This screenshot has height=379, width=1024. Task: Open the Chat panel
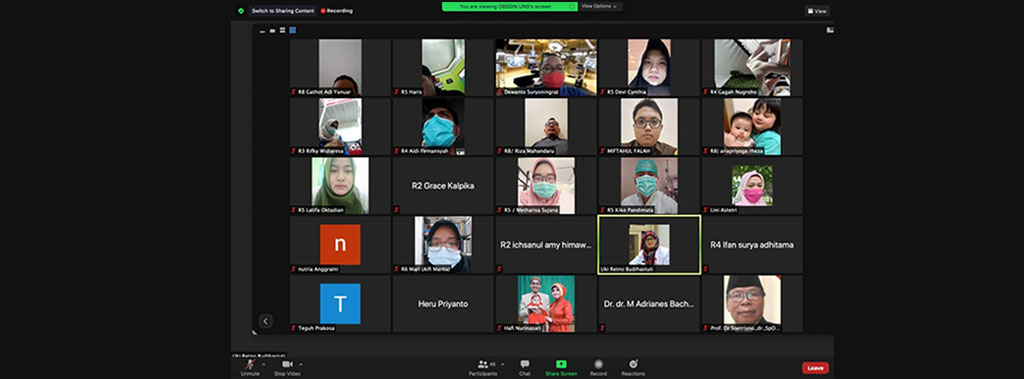coord(524,367)
